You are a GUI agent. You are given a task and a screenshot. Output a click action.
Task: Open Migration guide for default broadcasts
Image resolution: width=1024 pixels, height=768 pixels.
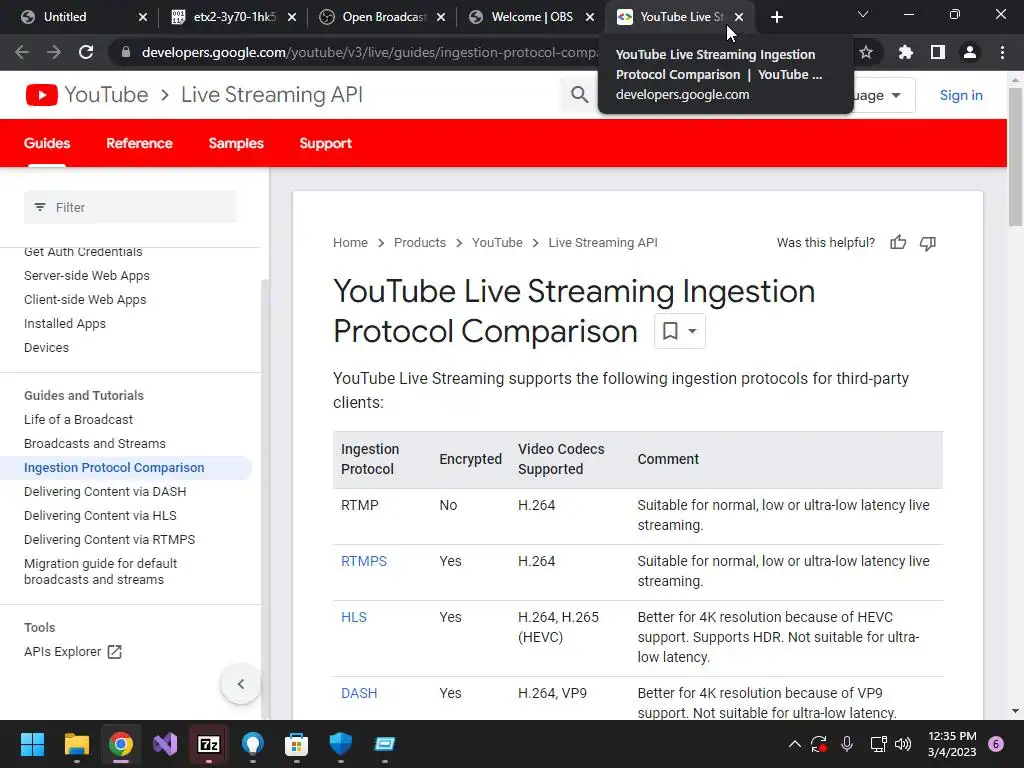(101, 571)
